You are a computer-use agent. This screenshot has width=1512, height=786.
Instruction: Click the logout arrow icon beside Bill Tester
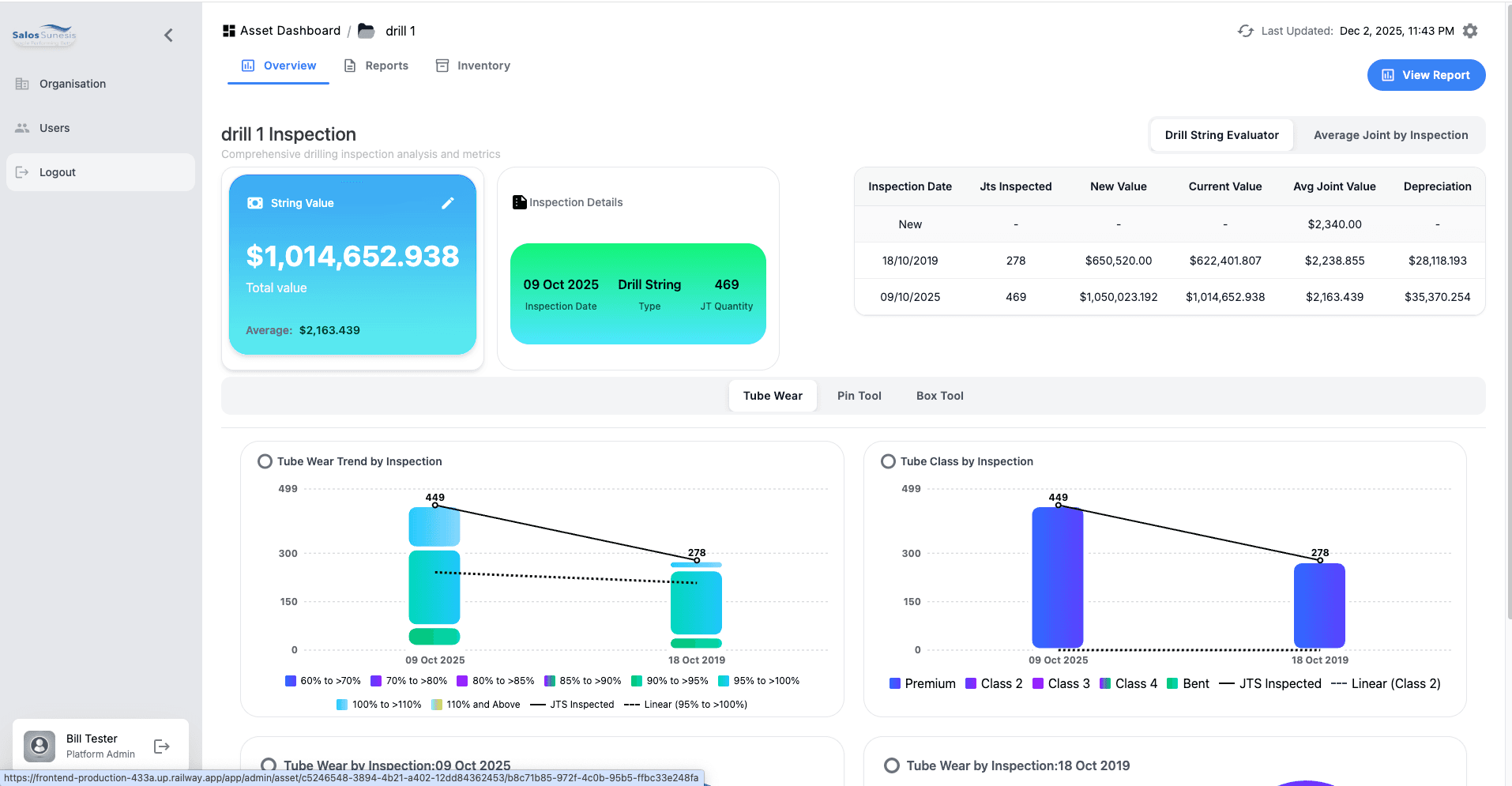(x=162, y=747)
